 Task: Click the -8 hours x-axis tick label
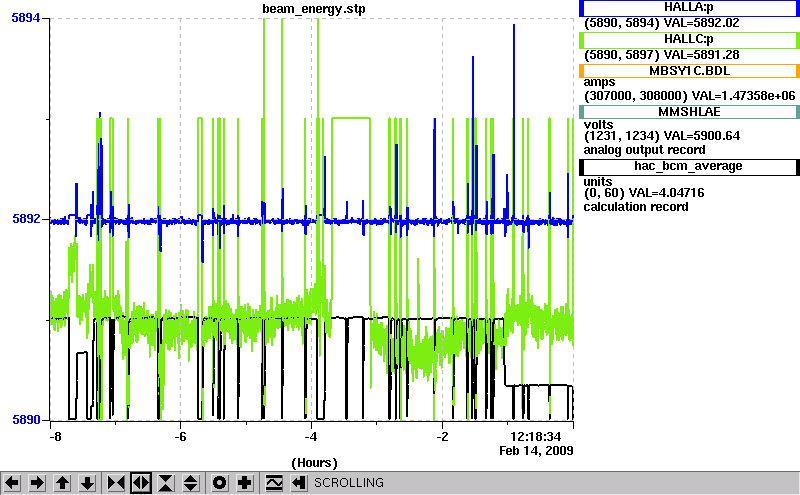click(56, 437)
